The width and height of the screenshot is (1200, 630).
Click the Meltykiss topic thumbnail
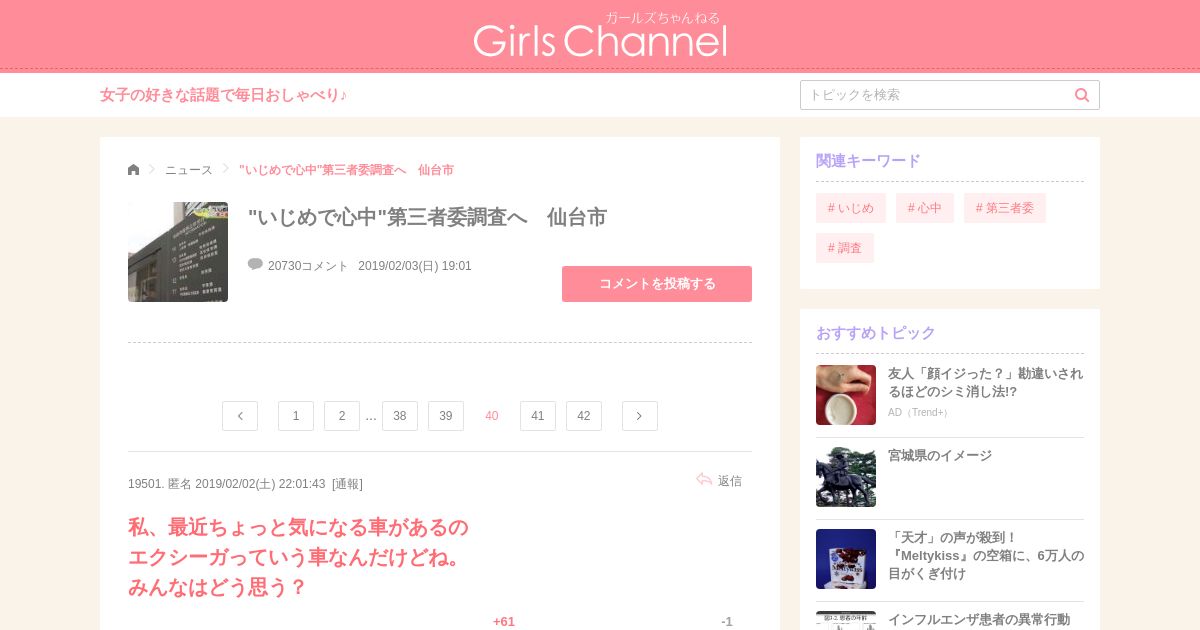[x=846, y=559]
